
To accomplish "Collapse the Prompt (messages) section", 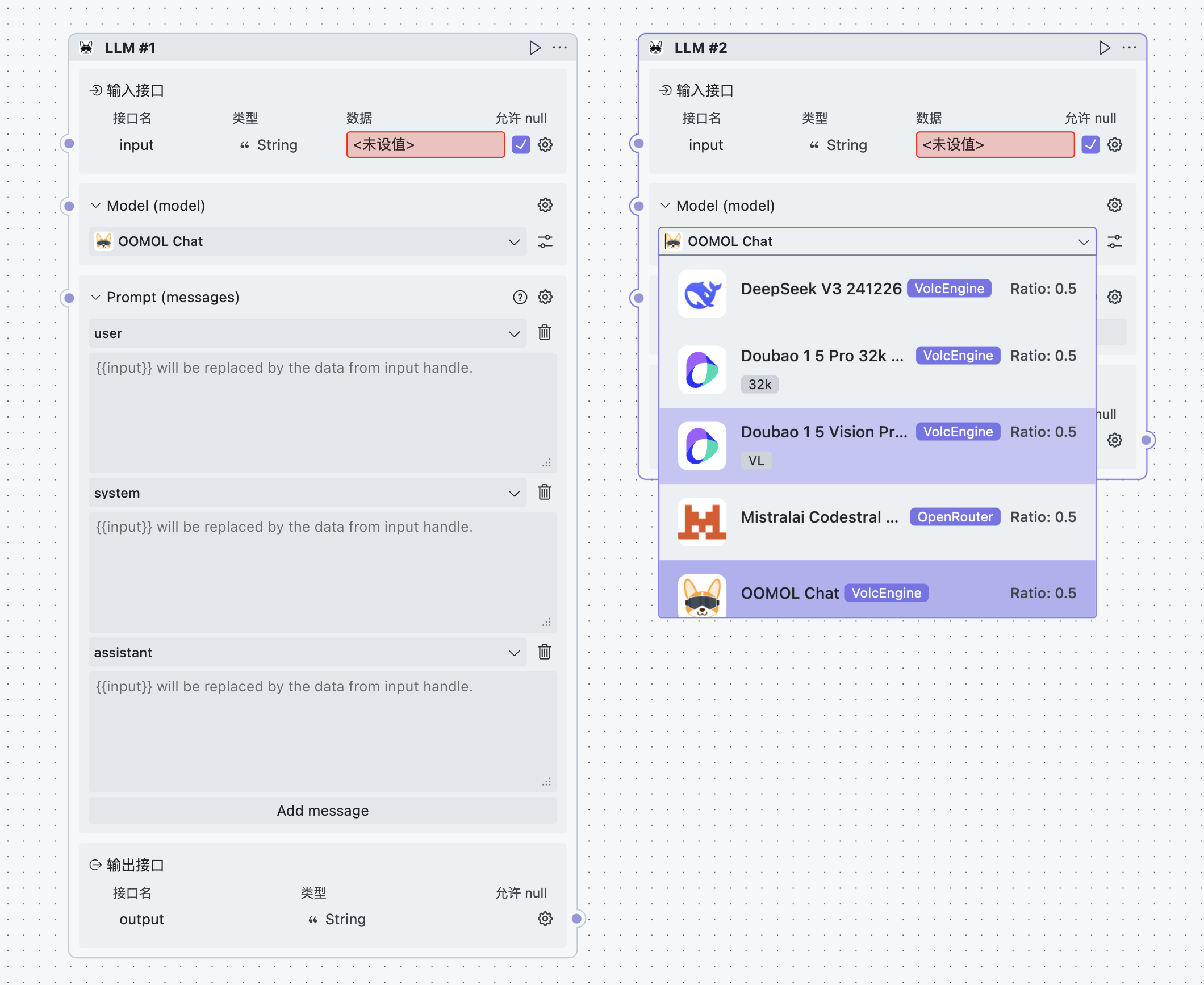I will [x=96, y=297].
